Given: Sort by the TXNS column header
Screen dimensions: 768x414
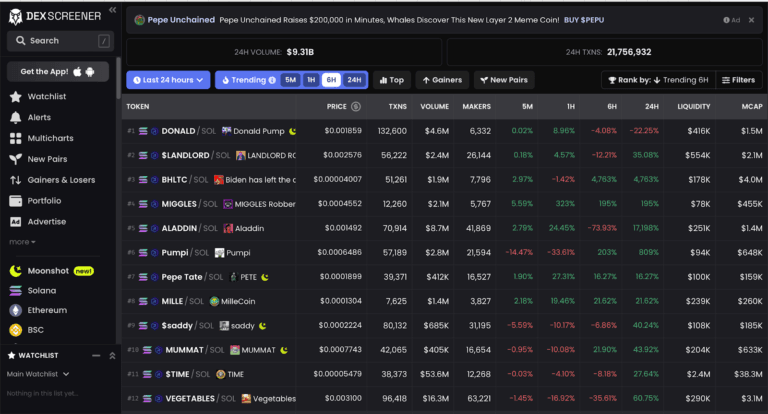Looking at the screenshot, I should coord(397,106).
